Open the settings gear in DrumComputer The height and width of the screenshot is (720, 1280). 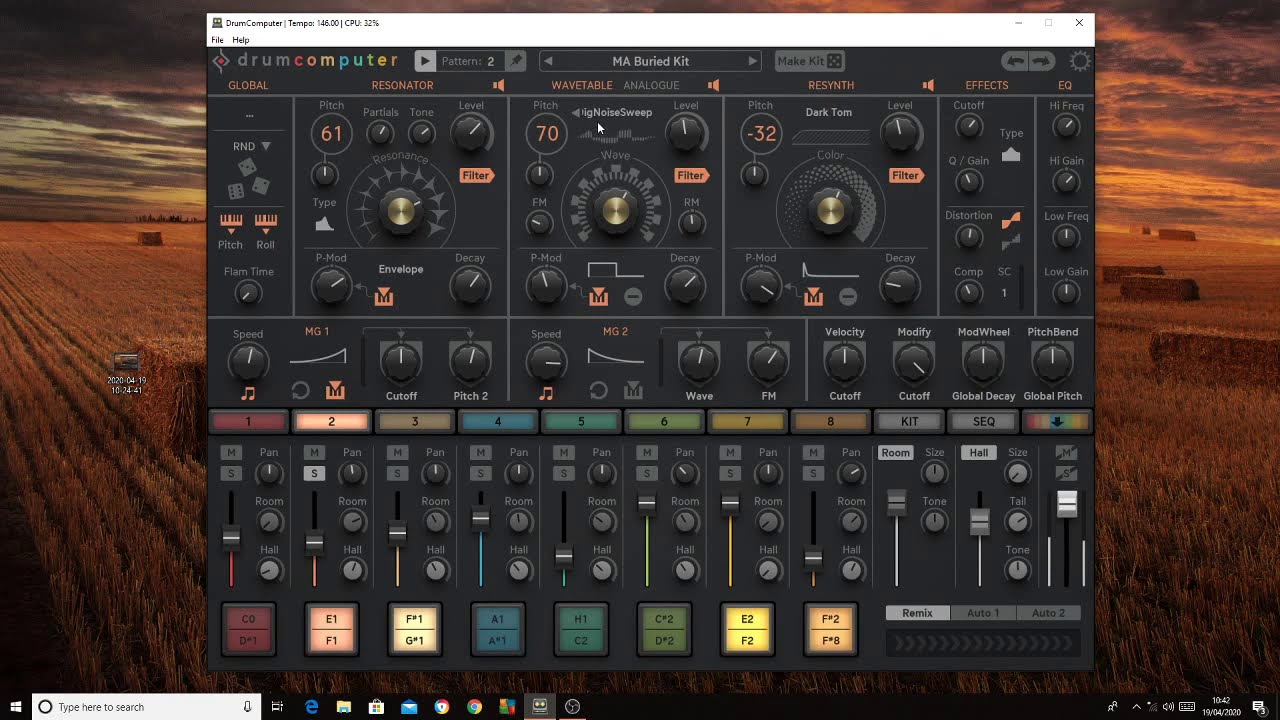[x=1080, y=61]
